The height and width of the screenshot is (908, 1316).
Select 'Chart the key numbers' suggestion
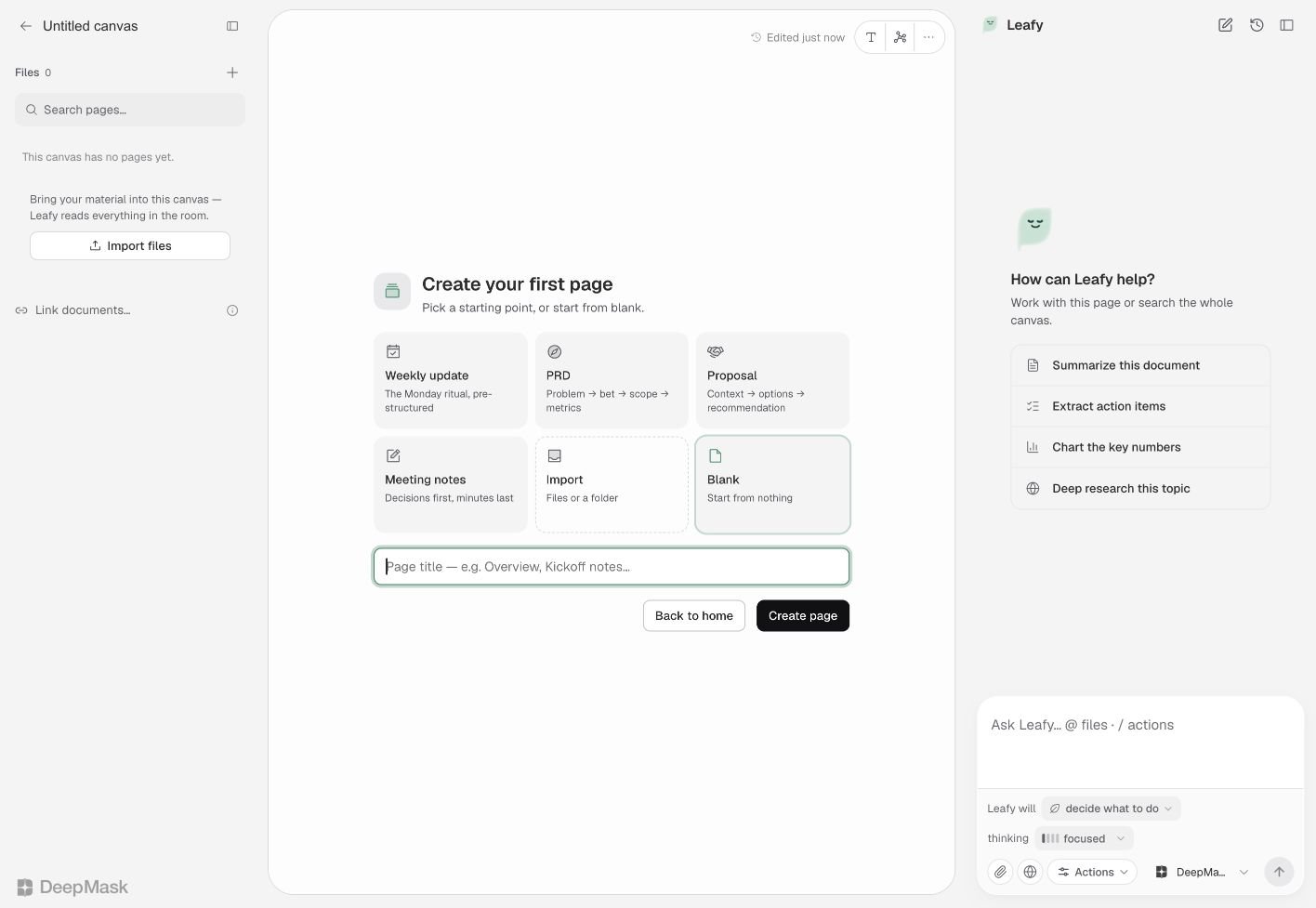[1140, 447]
